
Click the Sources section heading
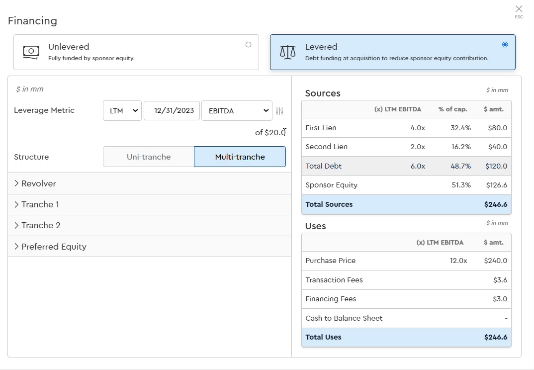(323, 93)
